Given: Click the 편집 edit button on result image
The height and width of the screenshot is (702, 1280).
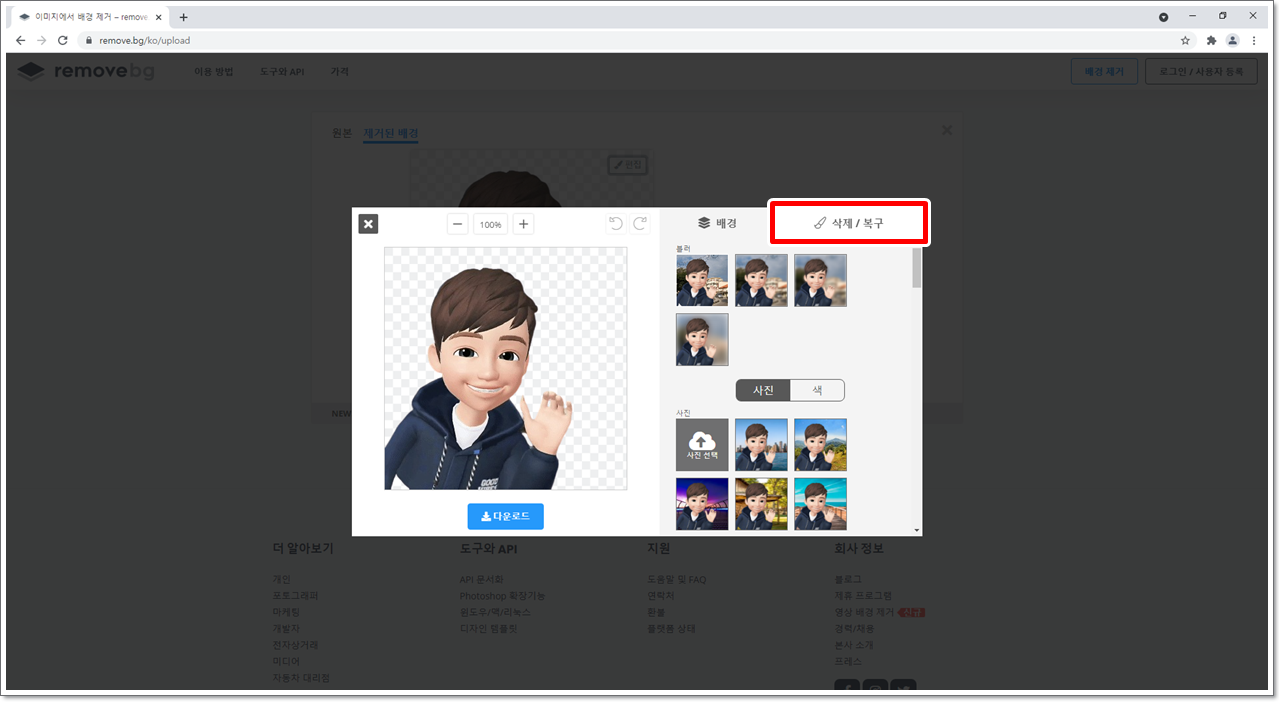Looking at the screenshot, I should [629, 165].
